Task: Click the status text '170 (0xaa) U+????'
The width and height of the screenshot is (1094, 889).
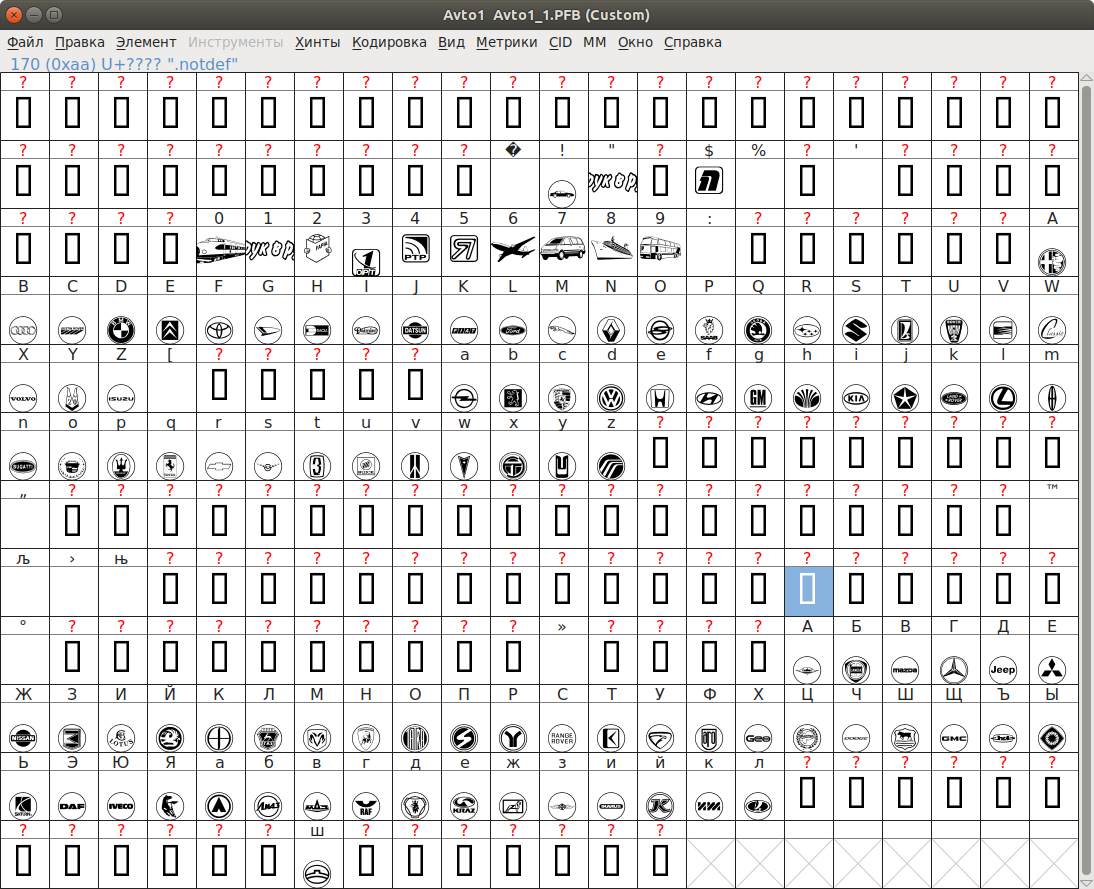Action: (87, 64)
